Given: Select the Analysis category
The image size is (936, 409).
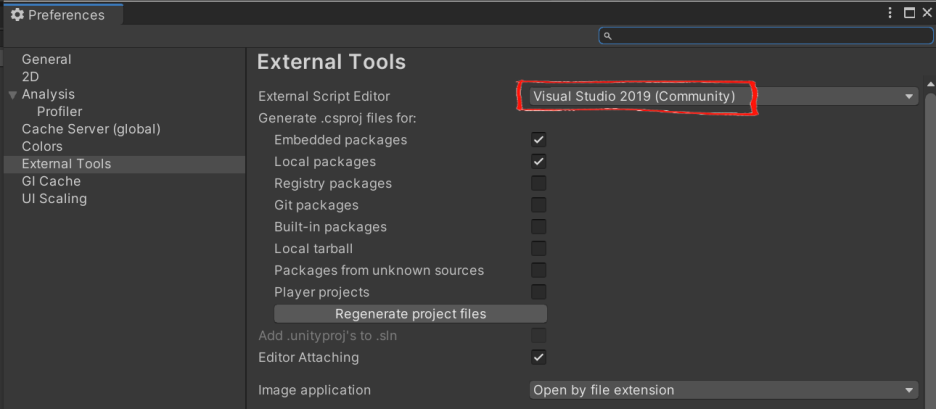Looking at the screenshot, I should tap(48, 94).
